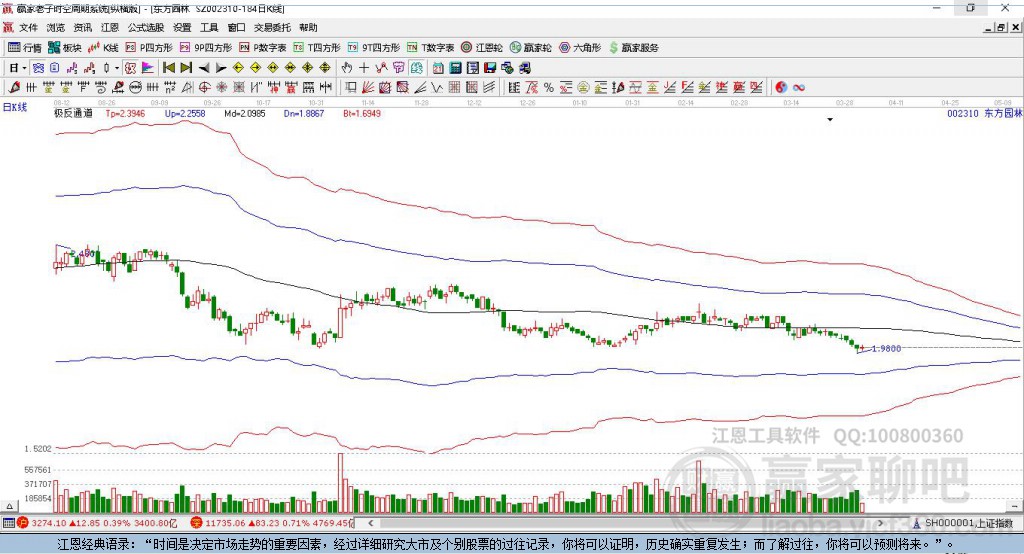Click the K线 toolbar button
This screenshot has height=554, width=1024.
point(103,48)
